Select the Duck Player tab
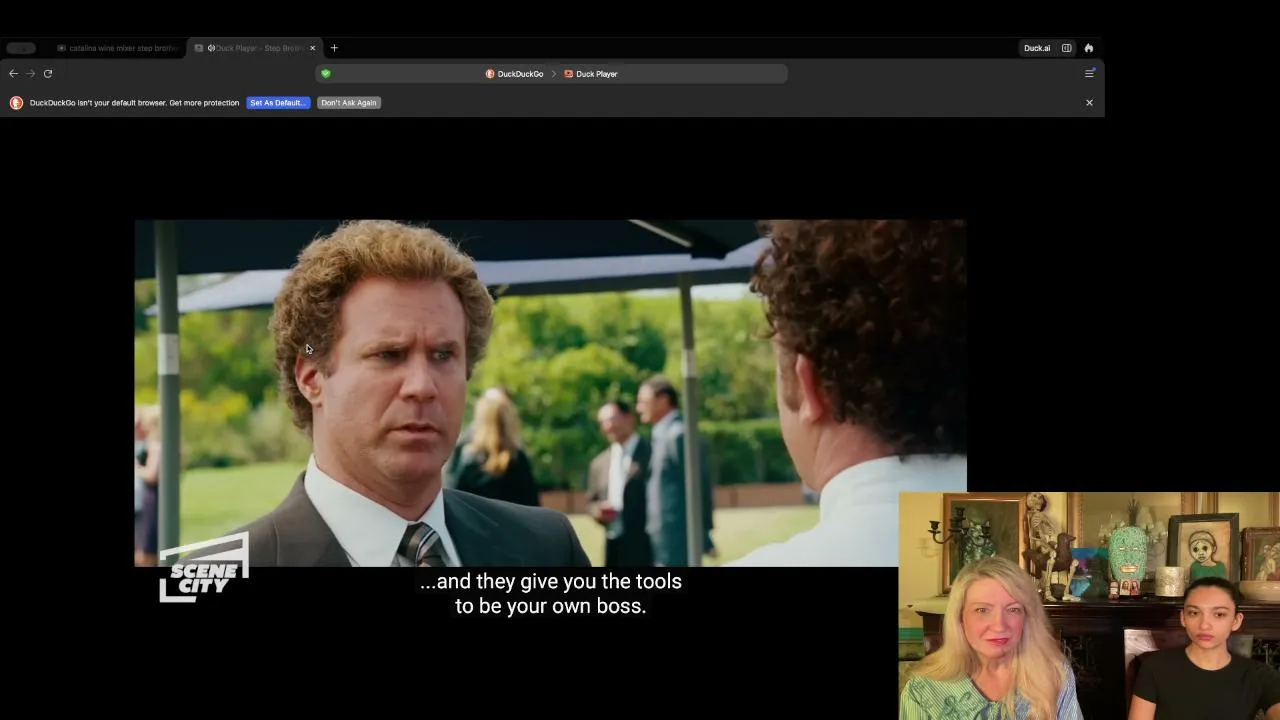Image resolution: width=1280 pixels, height=720 pixels. [x=255, y=48]
